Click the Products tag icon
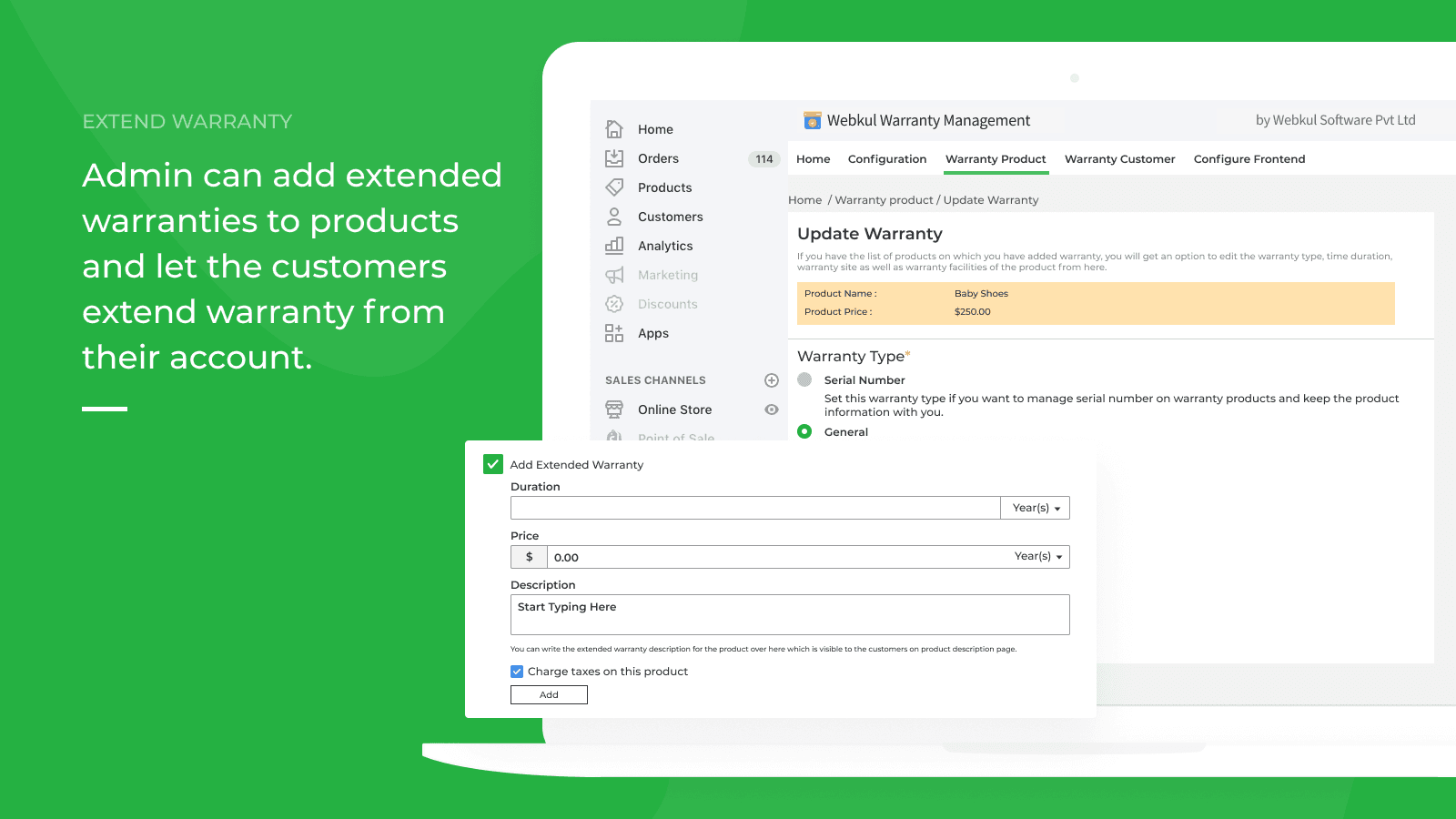The width and height of the screenshot is (1456, 819). tap(614, 187)
